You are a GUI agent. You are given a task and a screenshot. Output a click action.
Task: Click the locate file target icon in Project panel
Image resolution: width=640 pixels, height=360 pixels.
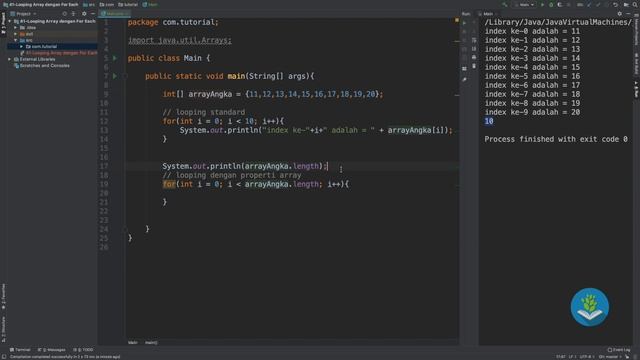[x=64, y=13]
